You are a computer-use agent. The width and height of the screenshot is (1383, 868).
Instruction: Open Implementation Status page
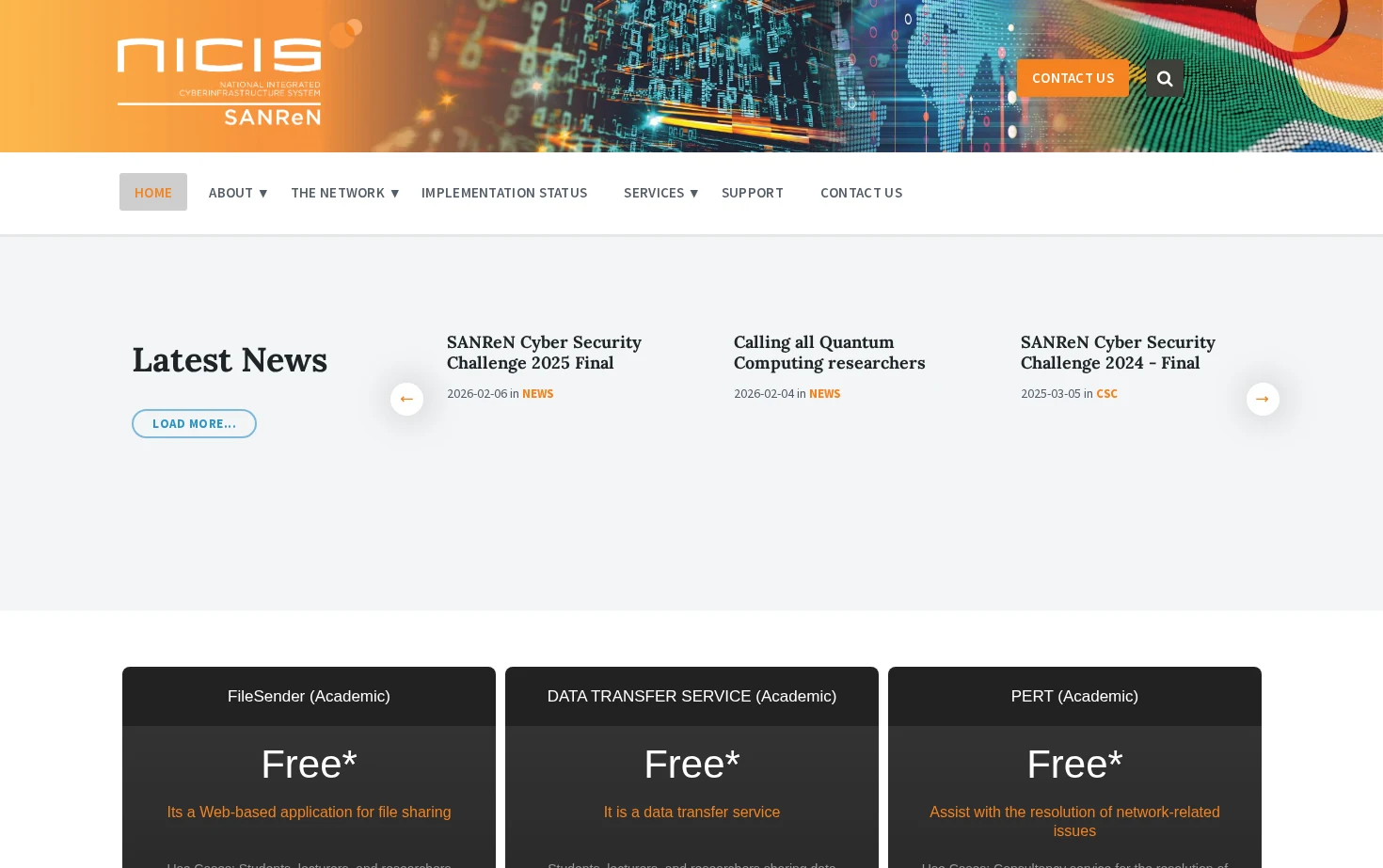coord(504,192)
